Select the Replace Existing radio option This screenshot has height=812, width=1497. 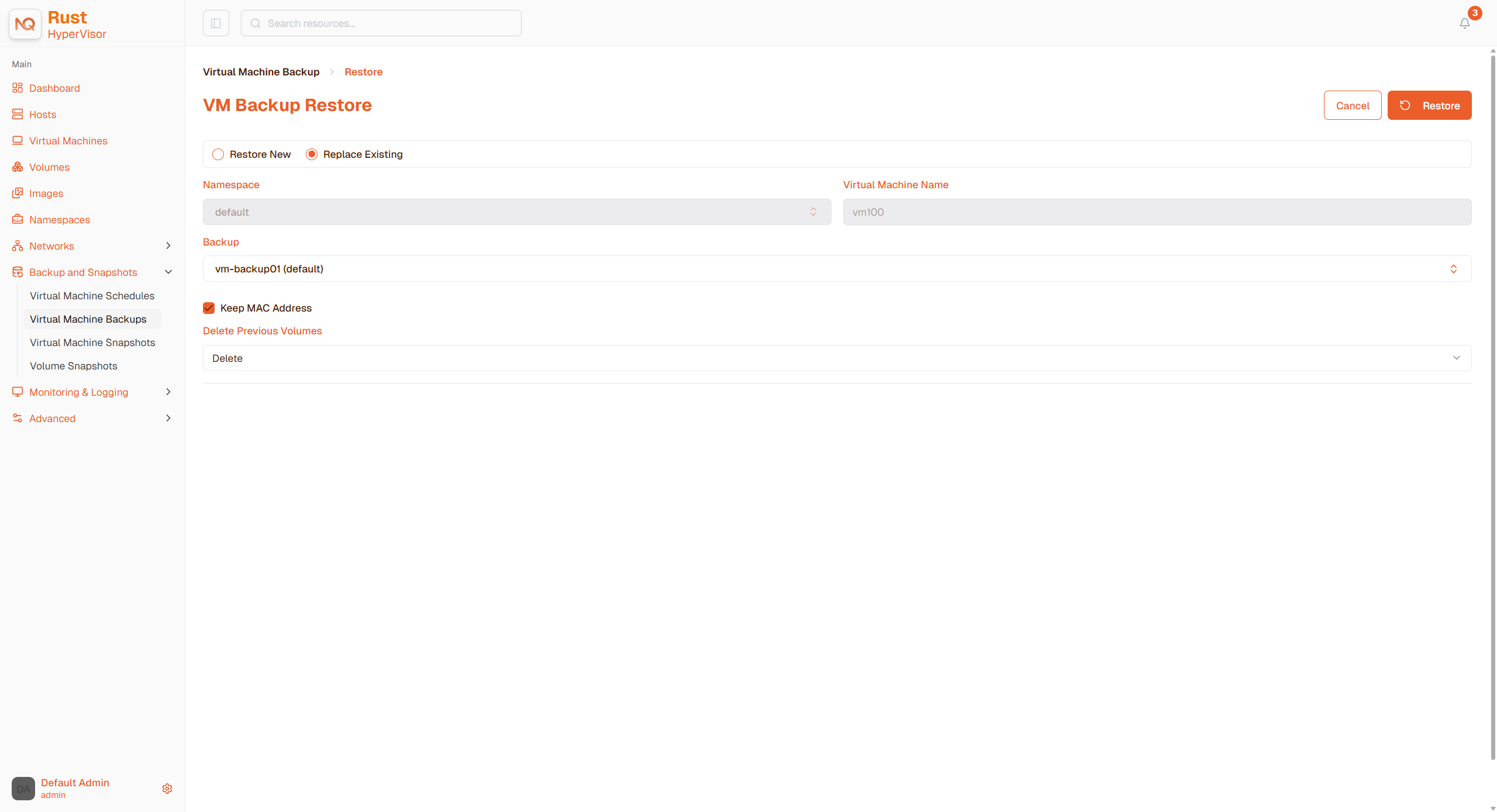tap(312, 154)
